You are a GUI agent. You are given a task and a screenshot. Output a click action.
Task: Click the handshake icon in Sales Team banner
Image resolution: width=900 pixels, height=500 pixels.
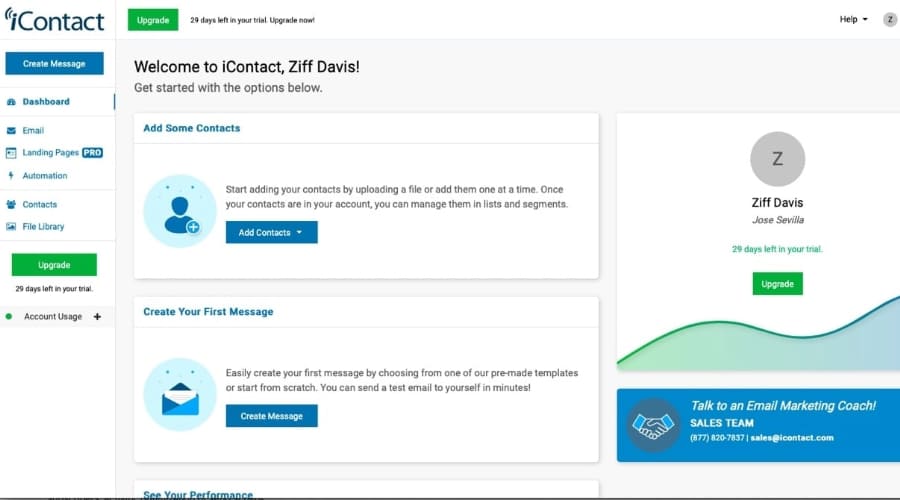point(653,425)
